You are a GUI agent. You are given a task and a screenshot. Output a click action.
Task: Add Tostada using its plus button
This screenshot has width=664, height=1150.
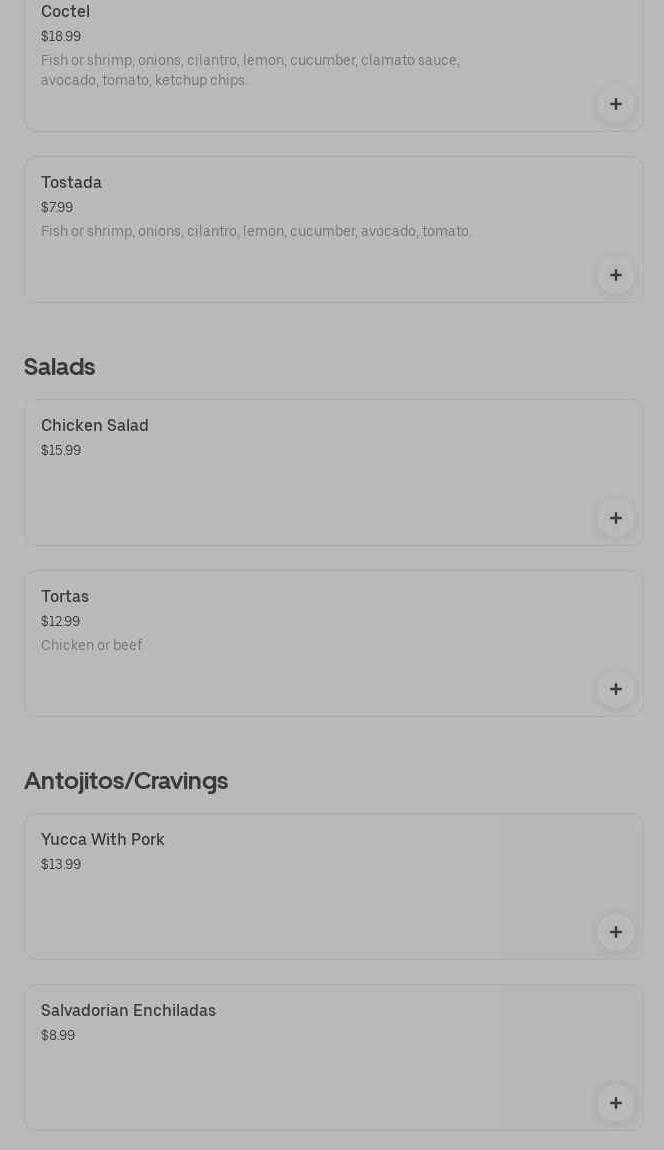pyautogui.click(x=616, y=275)
